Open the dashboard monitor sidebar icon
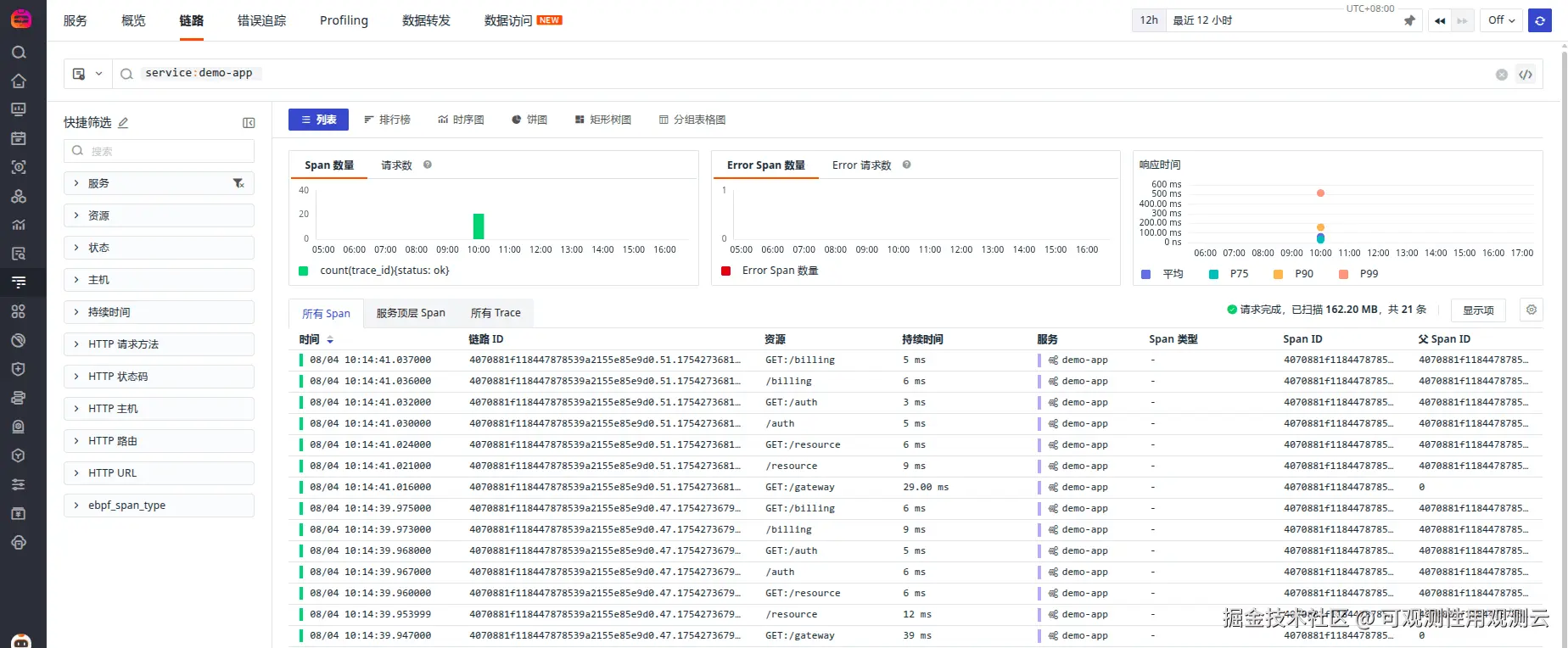1568x648 pixels. (19, 109)
